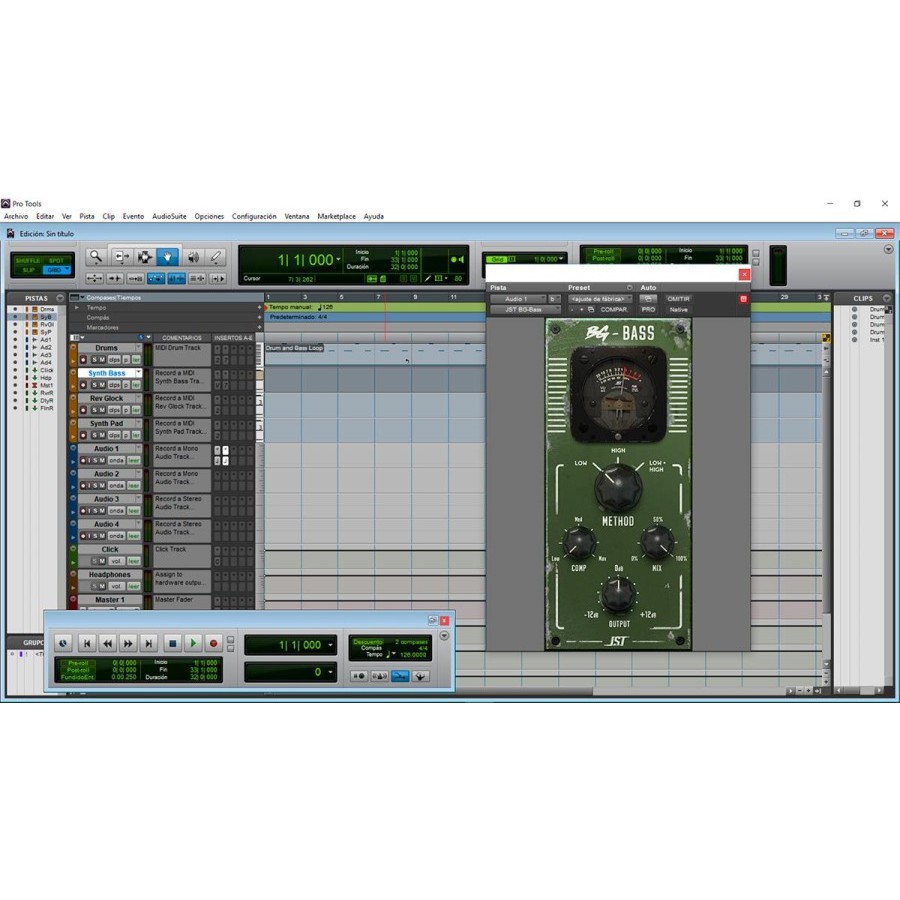Select the Scrubber speaker tool
This screenshot has height=900, width=900.
(x=192, y=257)
